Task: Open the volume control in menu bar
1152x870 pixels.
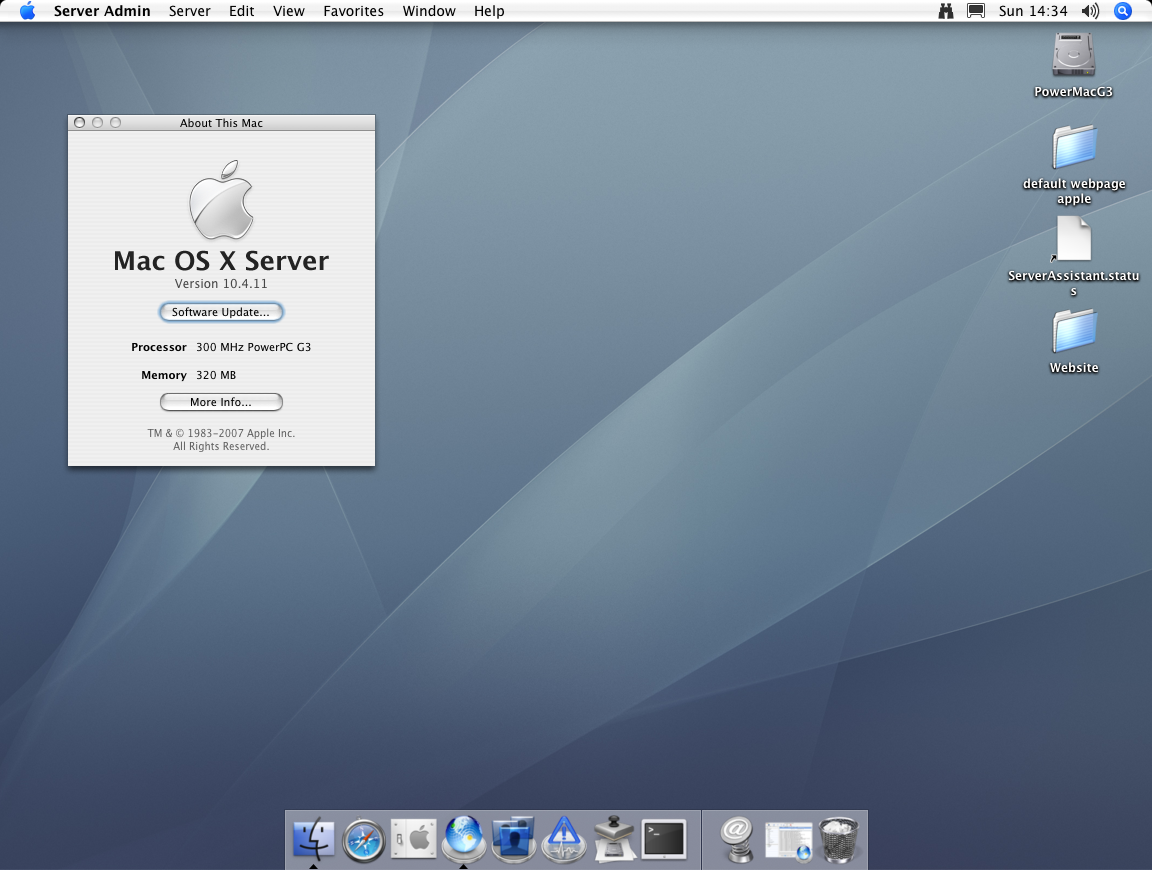Action: tap(1090, 11)
